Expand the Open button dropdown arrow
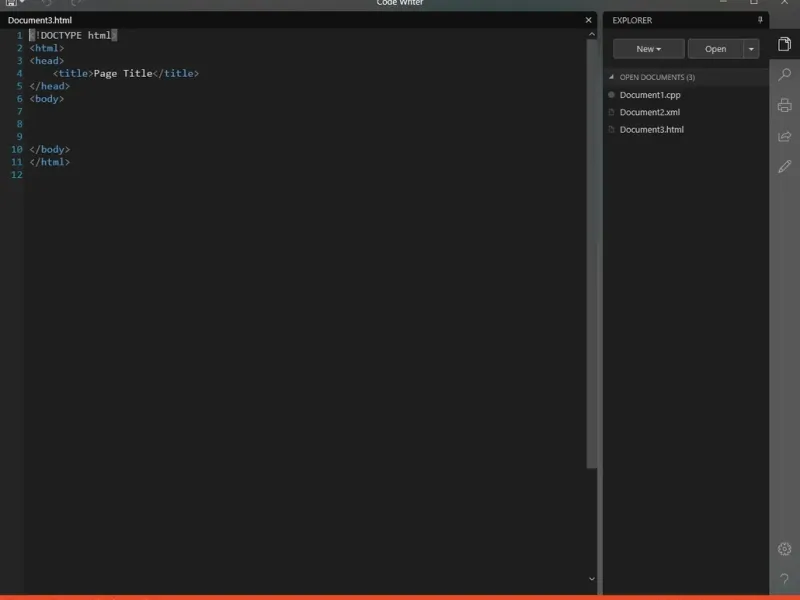 (751, 49)
